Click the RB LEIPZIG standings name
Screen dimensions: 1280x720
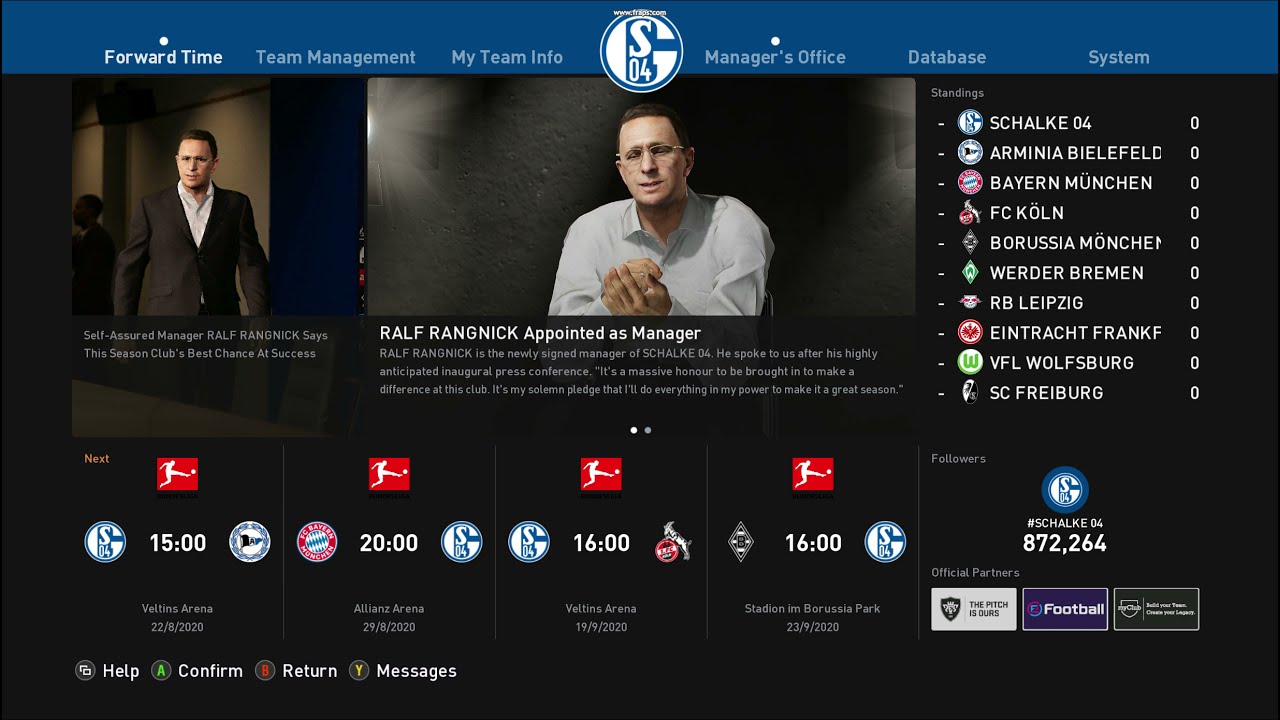(1036, 303)
